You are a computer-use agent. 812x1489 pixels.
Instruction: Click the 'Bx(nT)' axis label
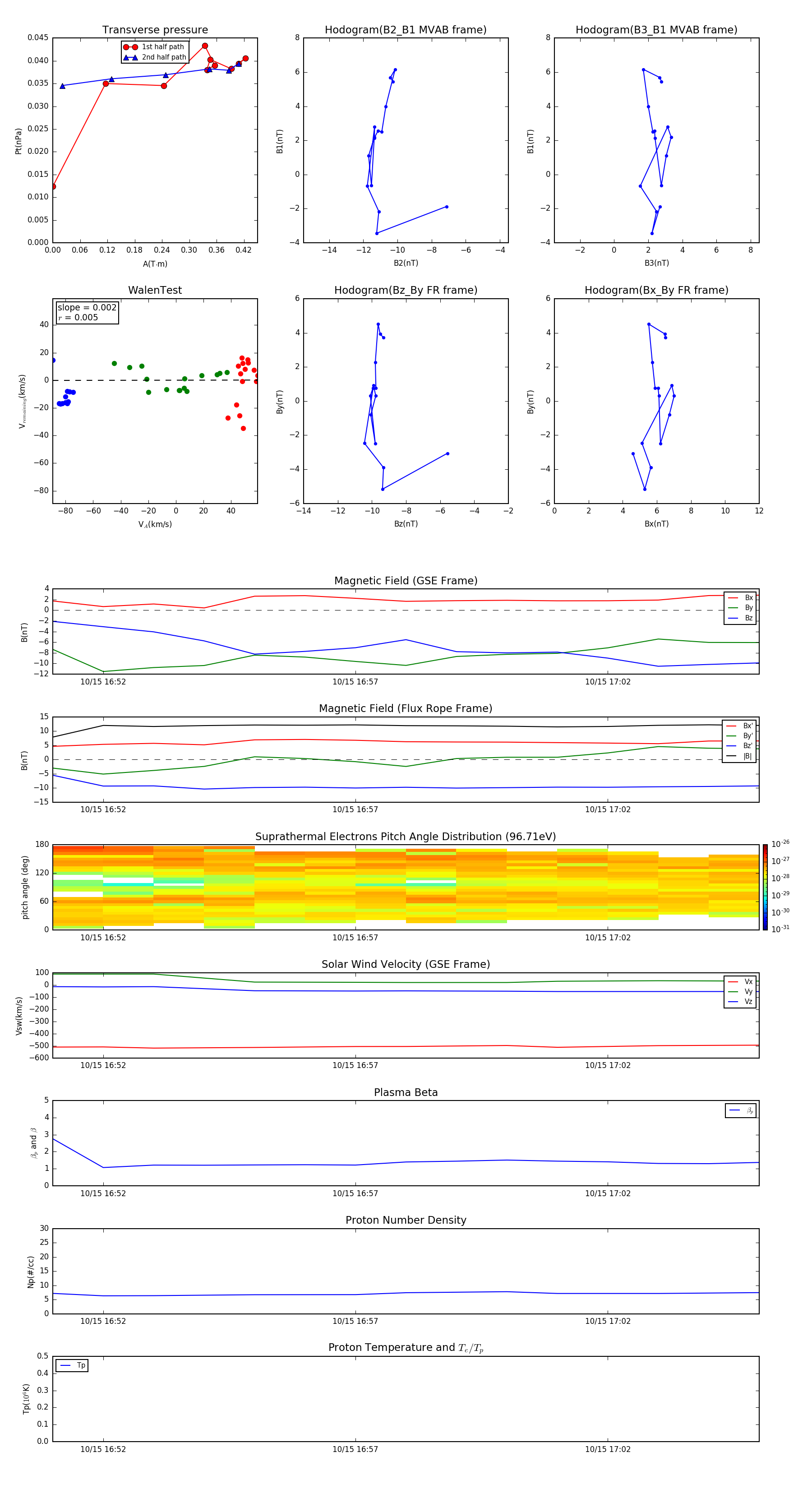[x=656, y=524]
